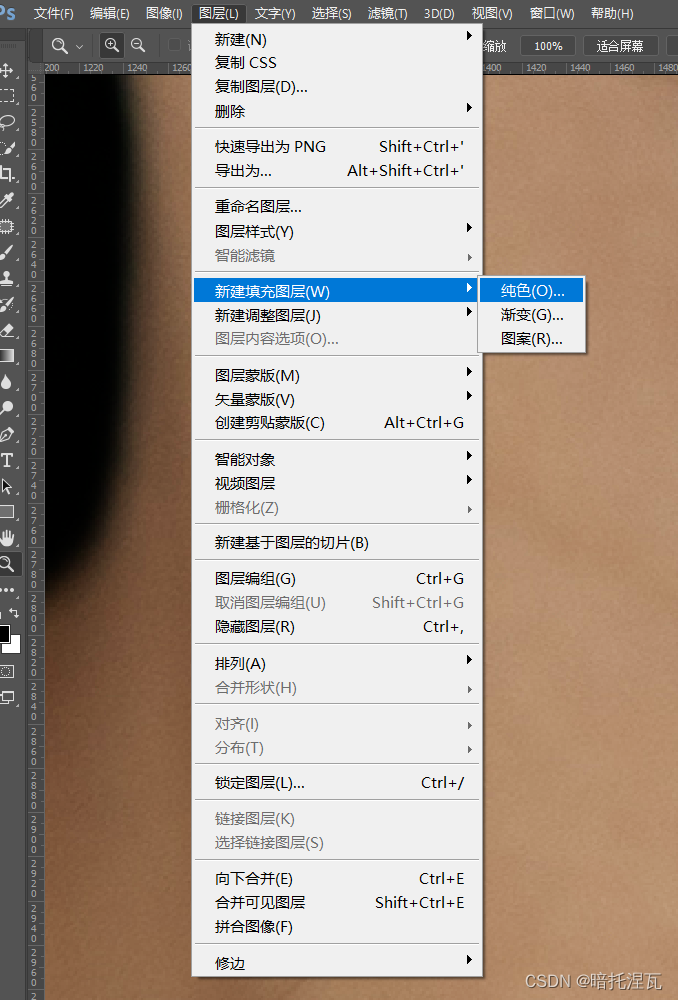Open the 滤镜(T) menu

(387, 13)
